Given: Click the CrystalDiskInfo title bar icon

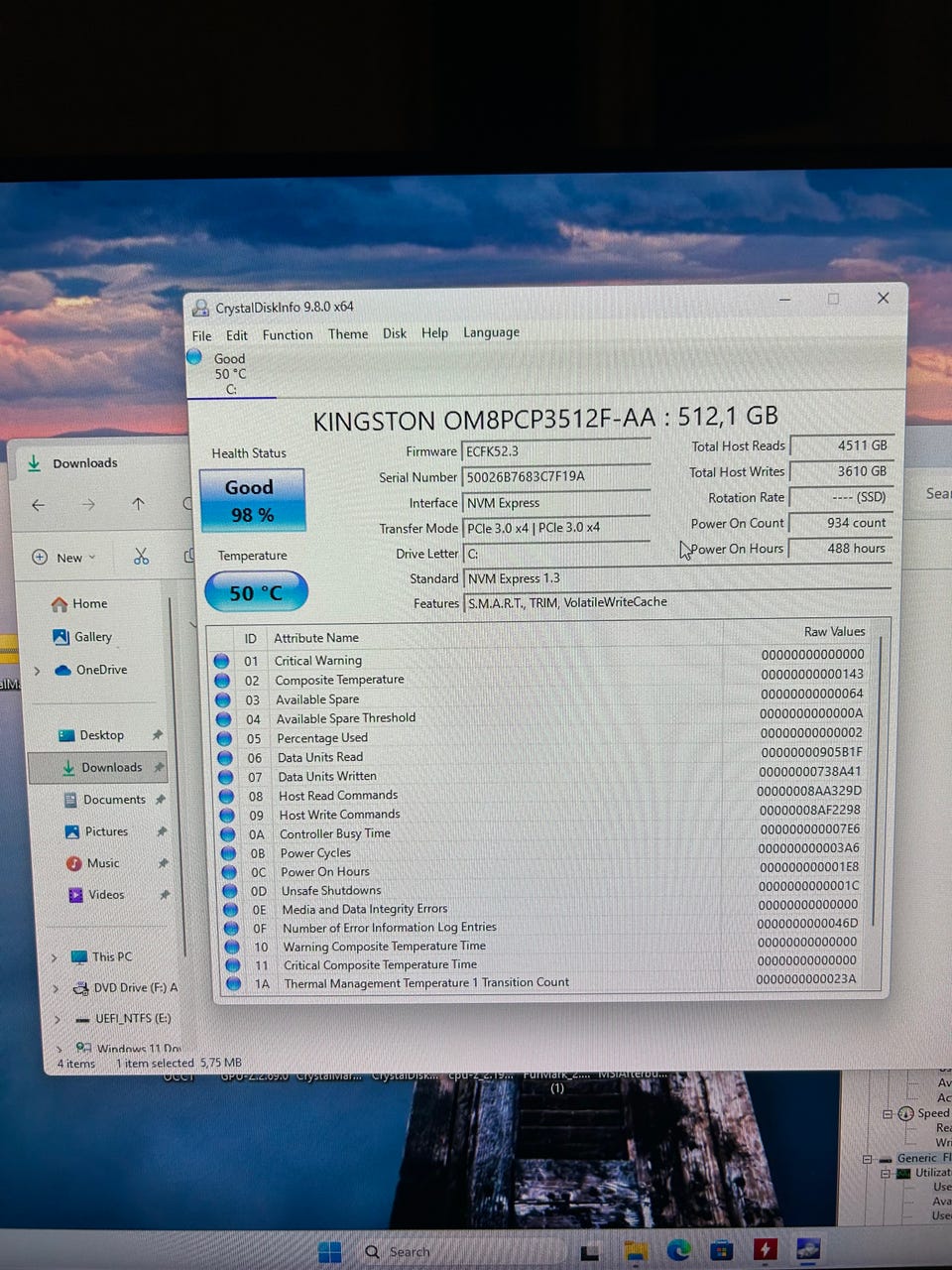Looking at the screenshot, I should tap(201, 308).
